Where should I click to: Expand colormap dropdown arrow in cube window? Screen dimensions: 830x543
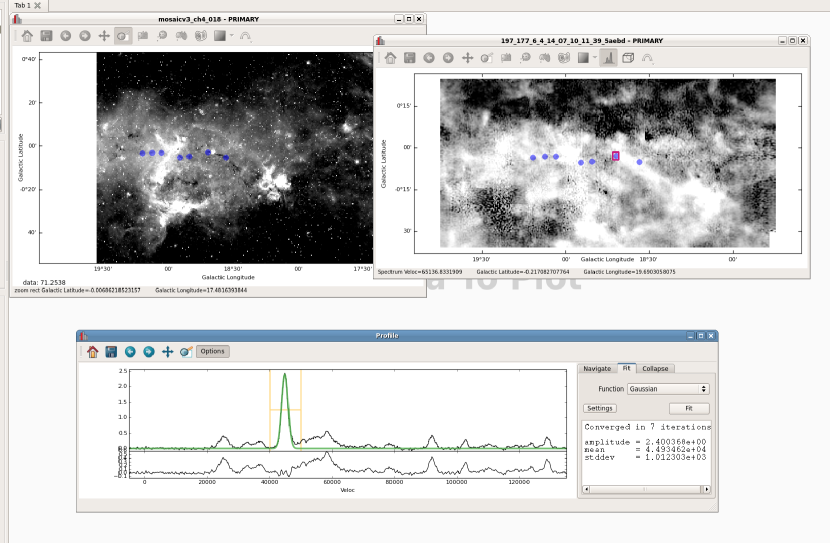594,58
